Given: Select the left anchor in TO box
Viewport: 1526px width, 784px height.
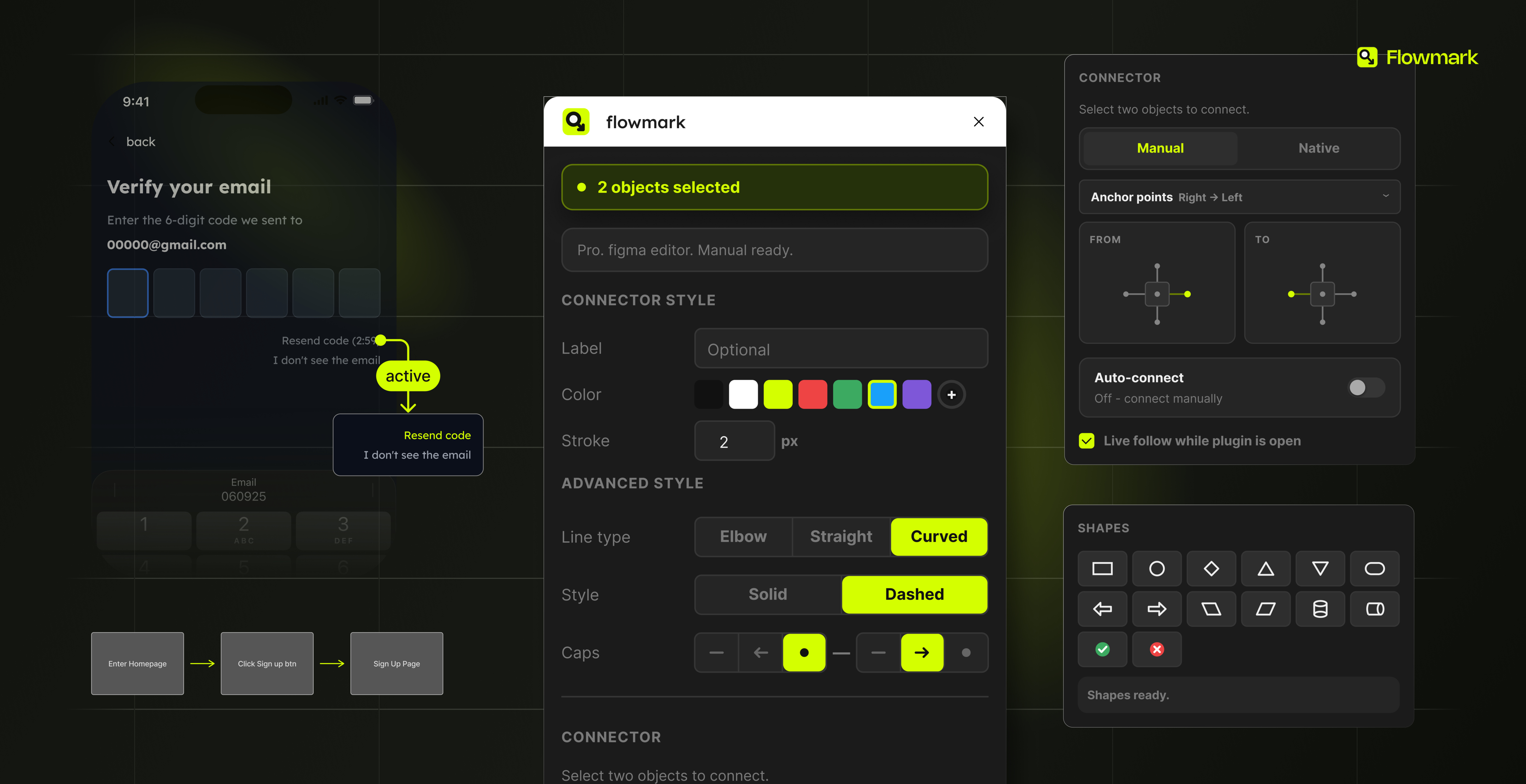Looking at the screenshot, I should click(1291, 294).
